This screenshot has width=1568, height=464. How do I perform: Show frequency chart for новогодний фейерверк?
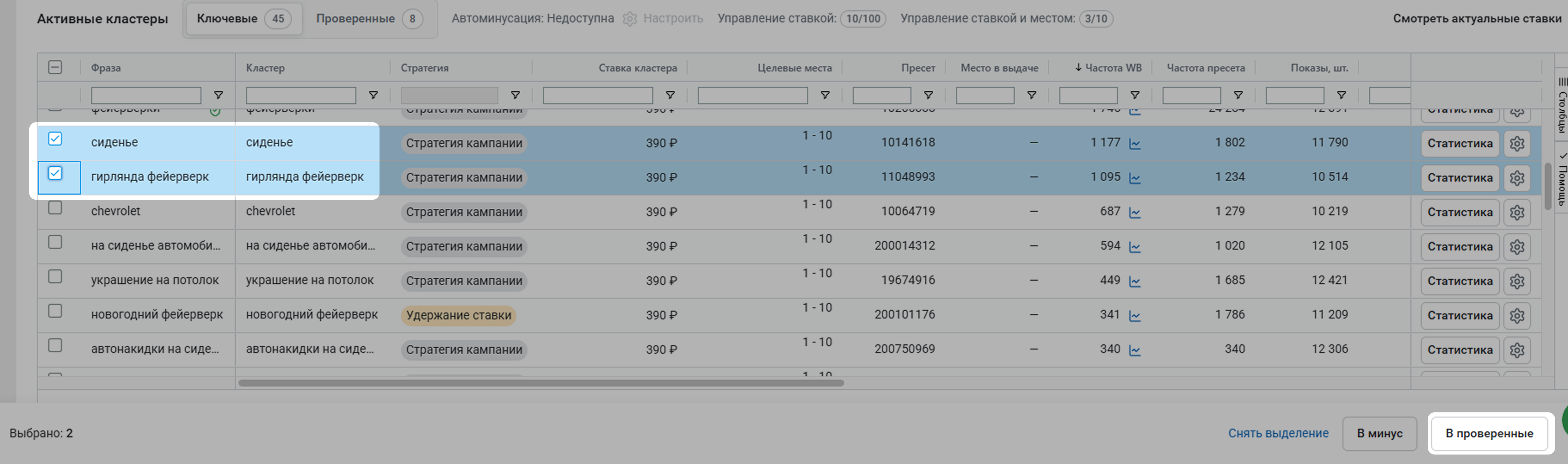point(1135,316)
